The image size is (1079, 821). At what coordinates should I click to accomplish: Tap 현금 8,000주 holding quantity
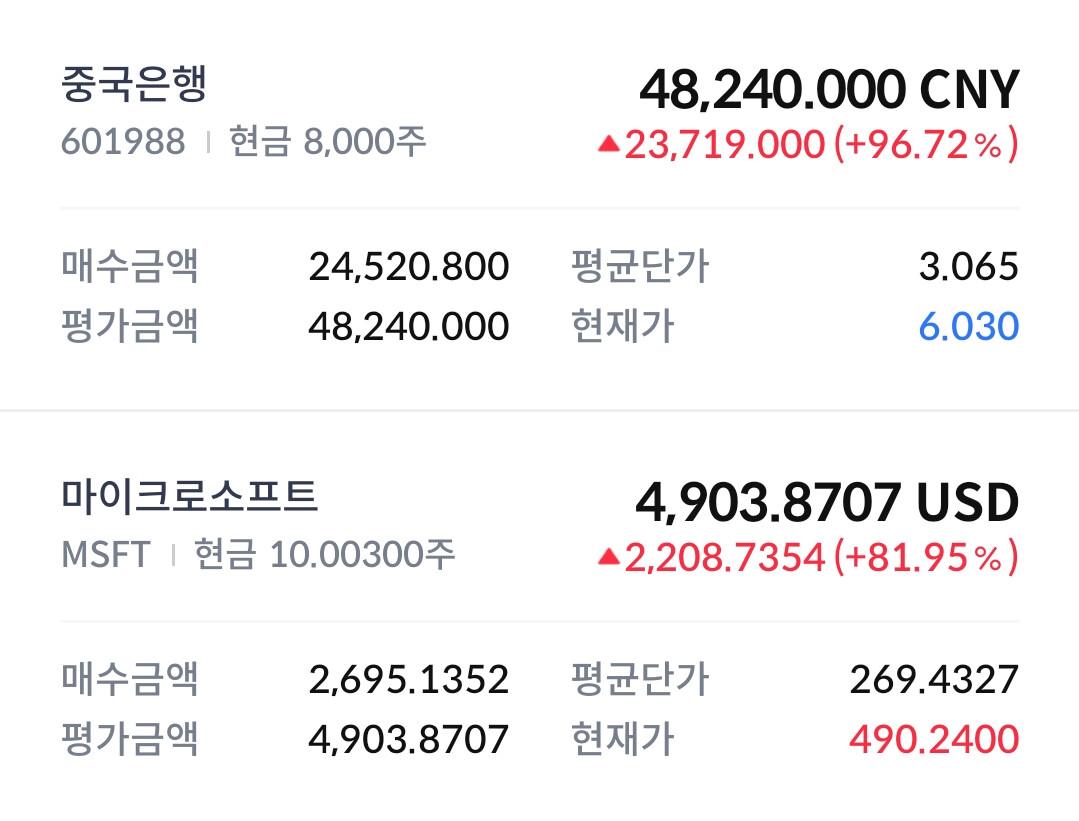click(328, 141)
